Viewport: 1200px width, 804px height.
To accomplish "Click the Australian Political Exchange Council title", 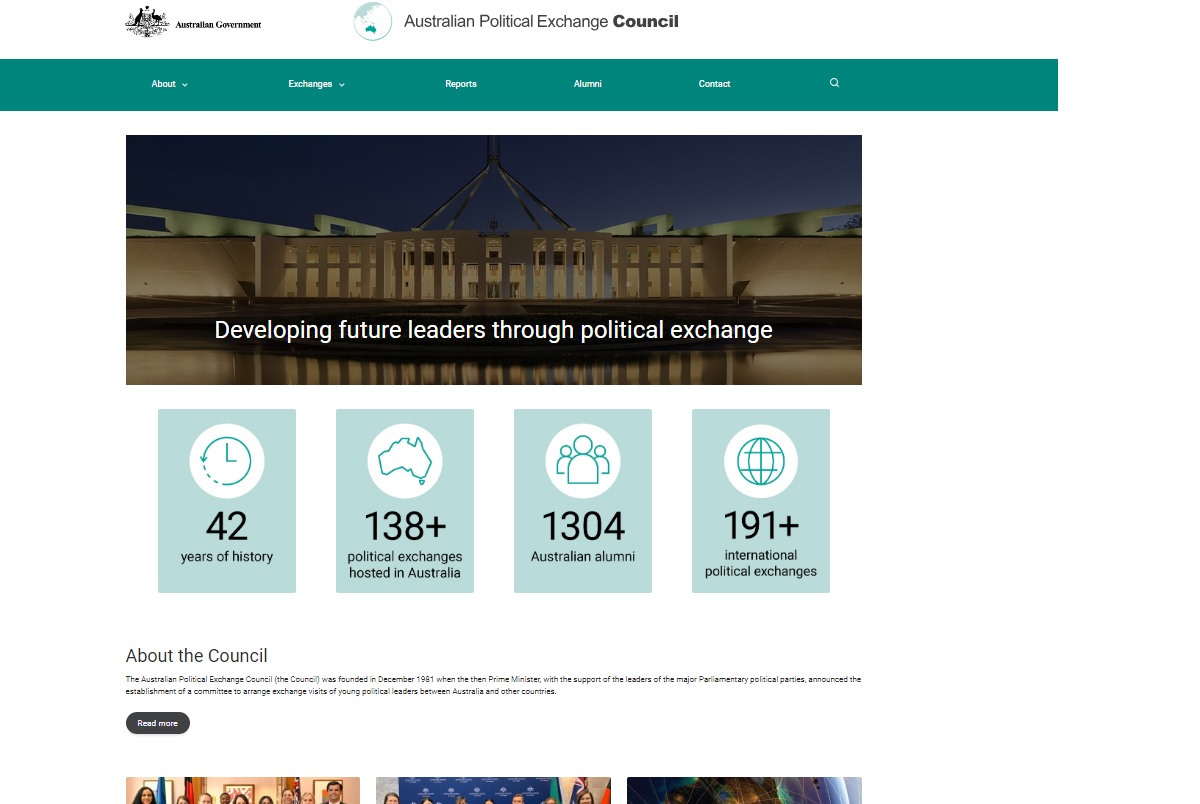I will click(x=541, y=21).
